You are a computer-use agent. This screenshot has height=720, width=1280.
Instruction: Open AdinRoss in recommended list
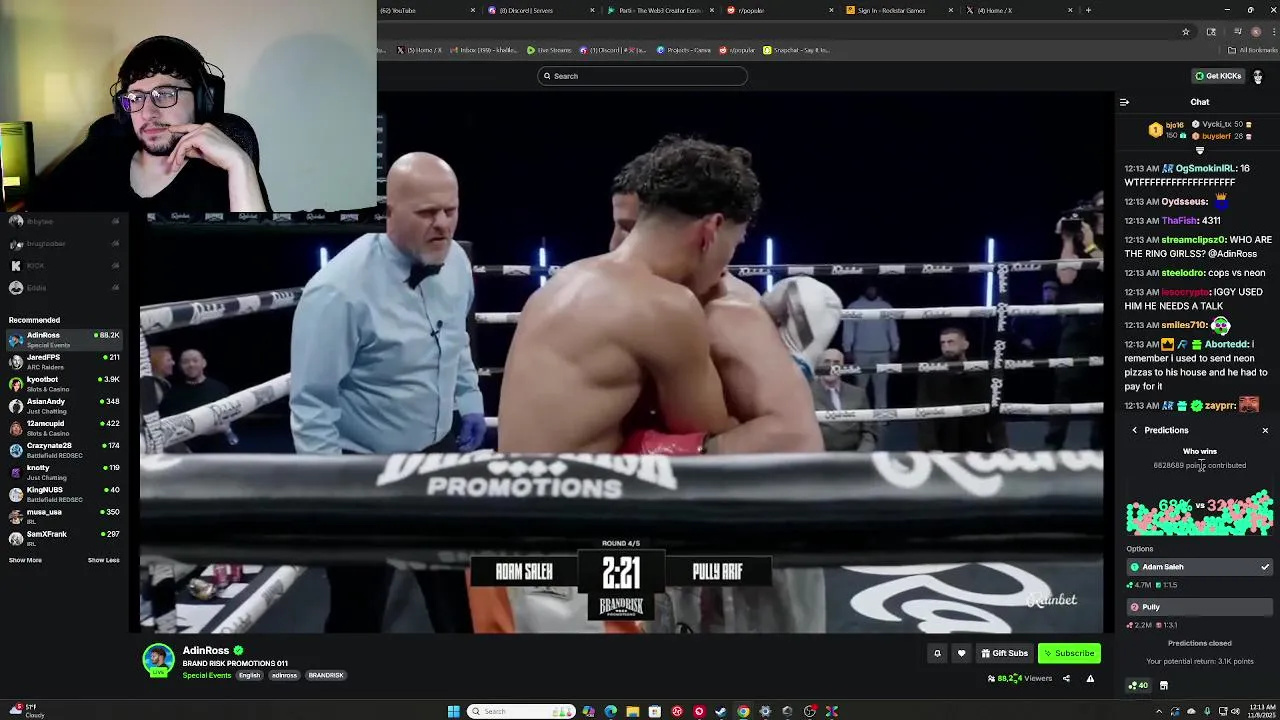tap(64, 340)
